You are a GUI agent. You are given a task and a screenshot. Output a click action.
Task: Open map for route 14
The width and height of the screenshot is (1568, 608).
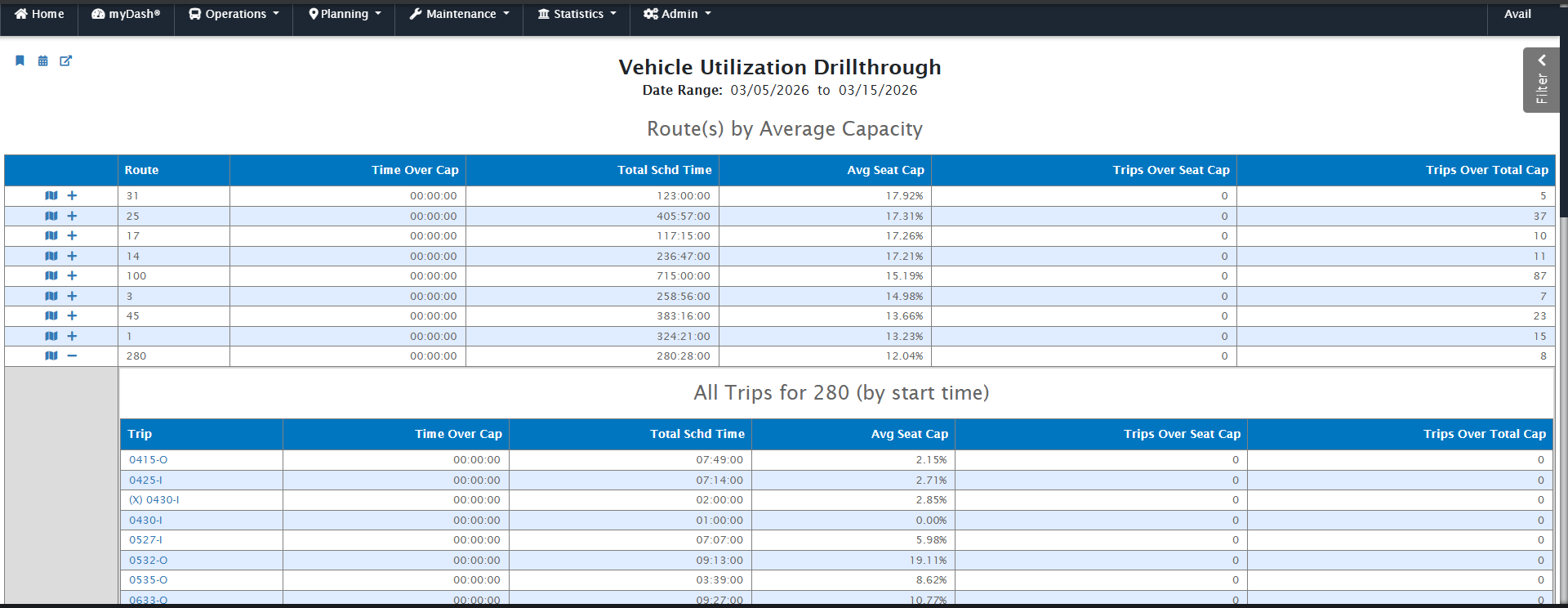tap(51, 257)
